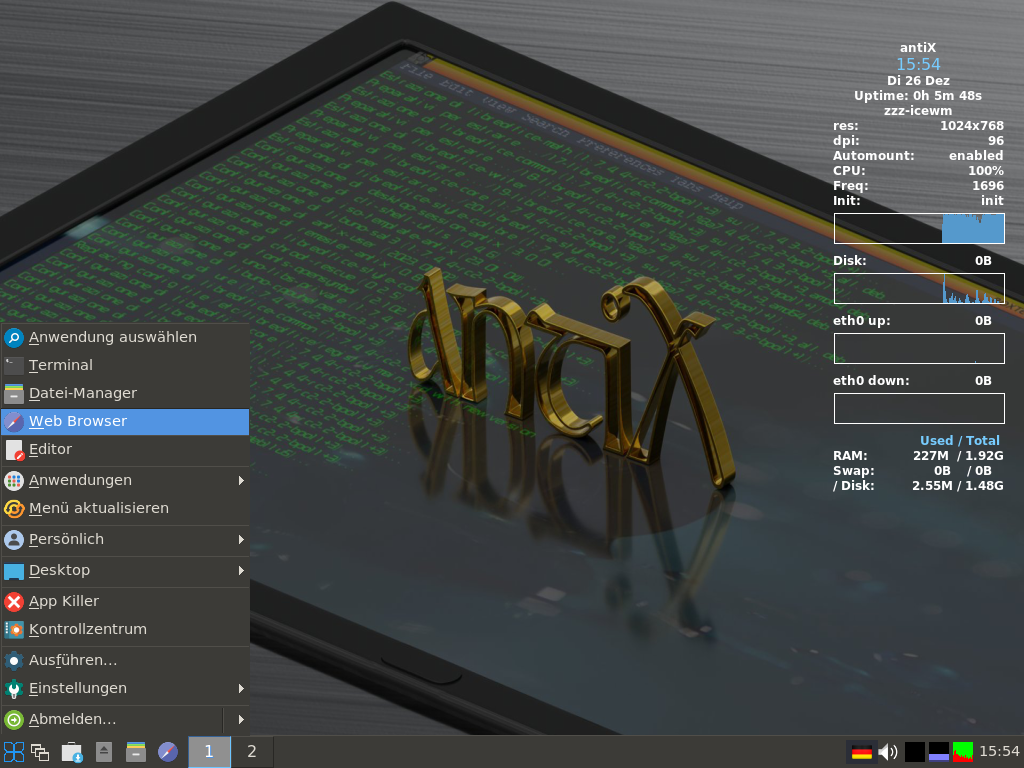
Task: Click the 'Di 26 Dez' date text
Action: [x=918, y=80]
